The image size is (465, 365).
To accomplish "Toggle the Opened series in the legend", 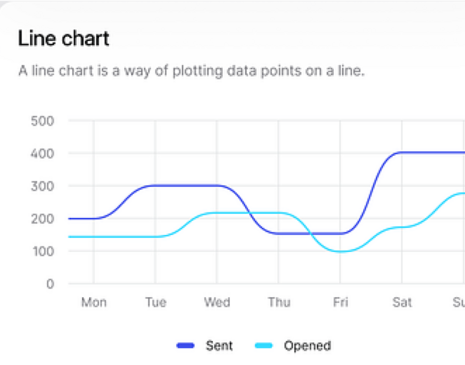I will [x=293, y=346].
